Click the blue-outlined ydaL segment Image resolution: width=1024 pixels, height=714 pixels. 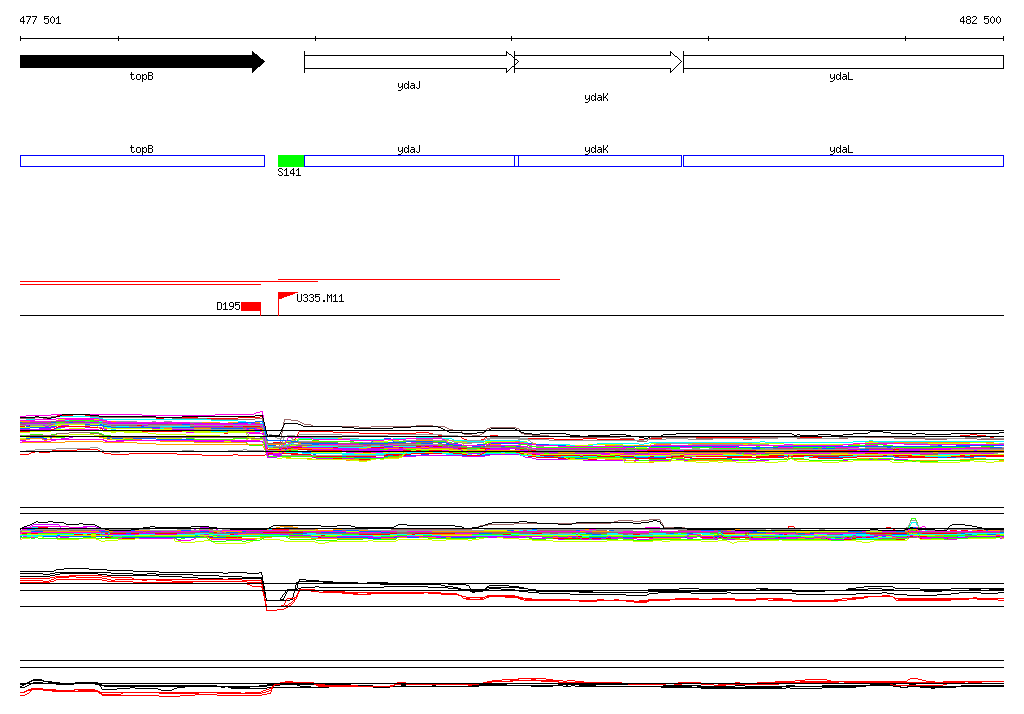point(843,161)
